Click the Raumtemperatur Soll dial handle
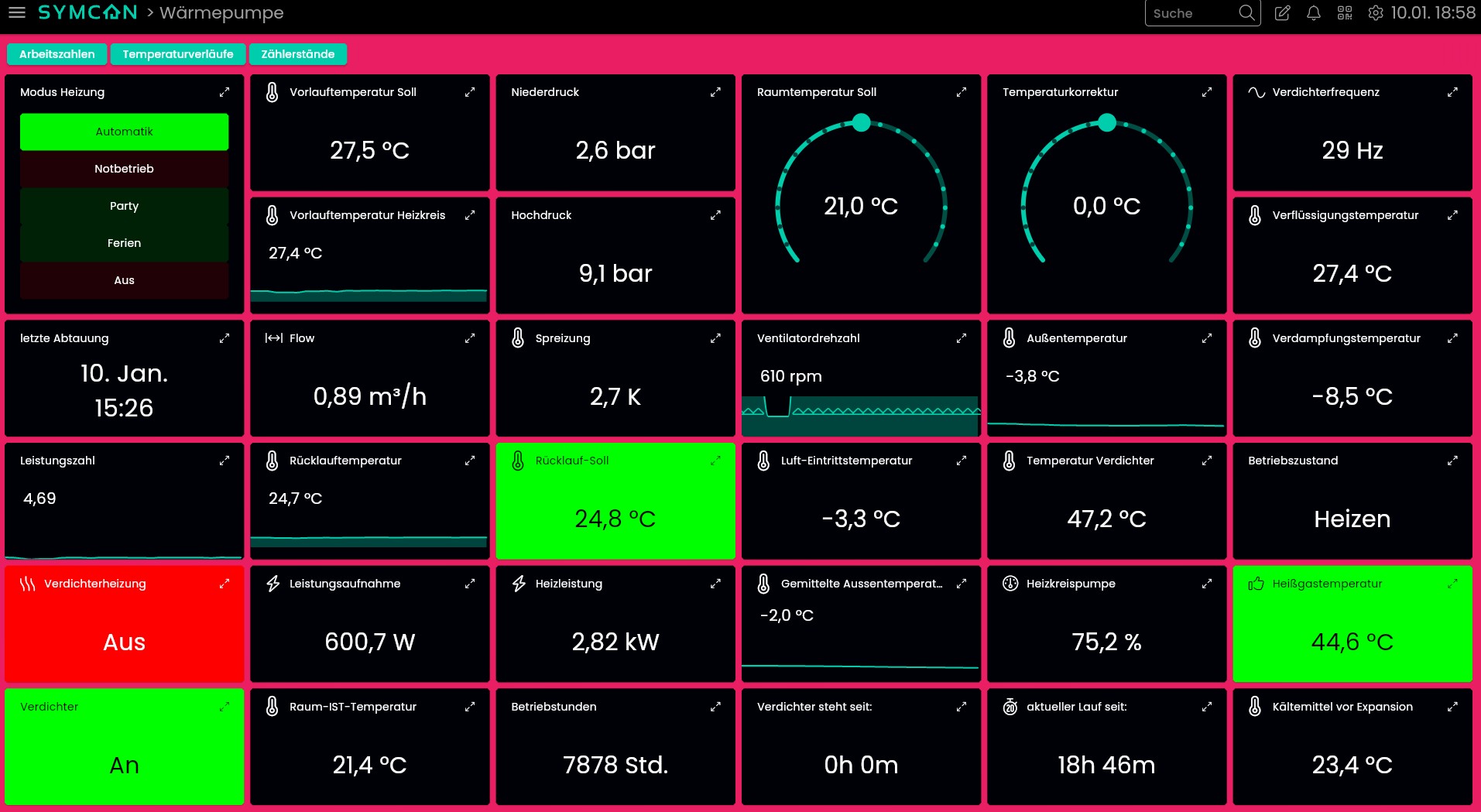Image resolution: width=1481 pixels, height=812 pixels. pos(861,122)
